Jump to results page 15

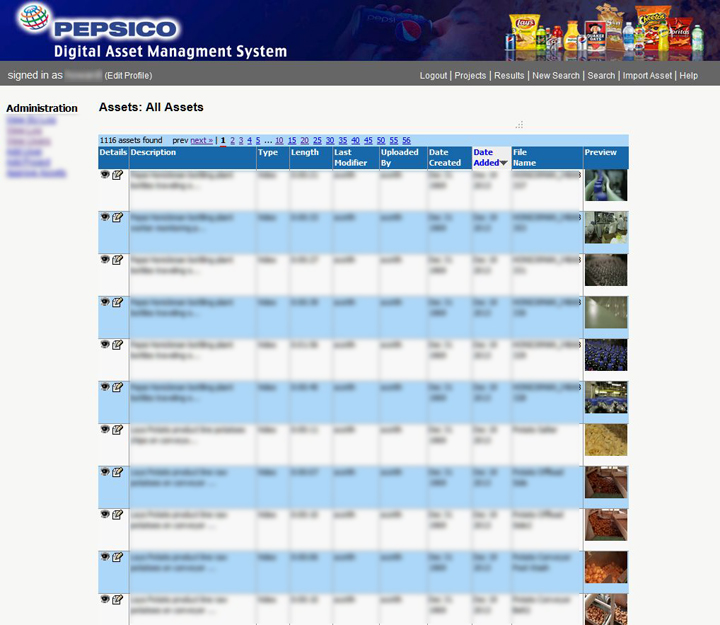tap(292, 141)
